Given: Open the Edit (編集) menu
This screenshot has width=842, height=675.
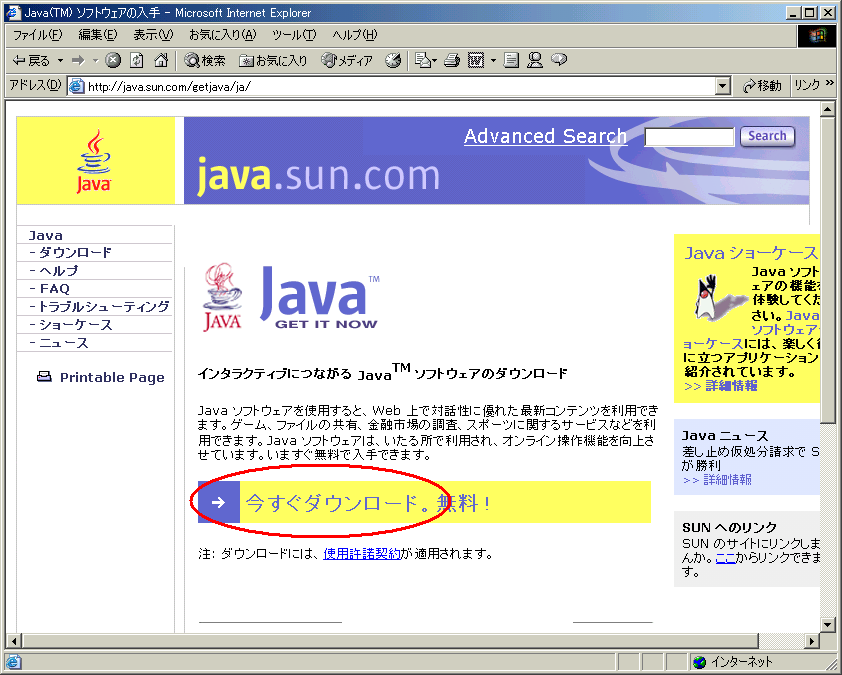Looking at the screenshot, I should 98,35.
